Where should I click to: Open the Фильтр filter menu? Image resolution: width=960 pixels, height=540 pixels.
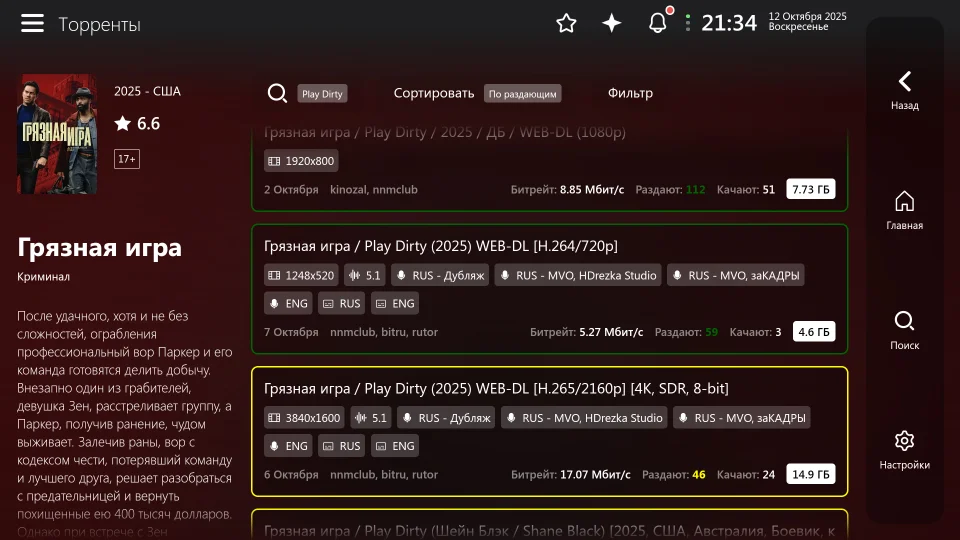(630, 93)
